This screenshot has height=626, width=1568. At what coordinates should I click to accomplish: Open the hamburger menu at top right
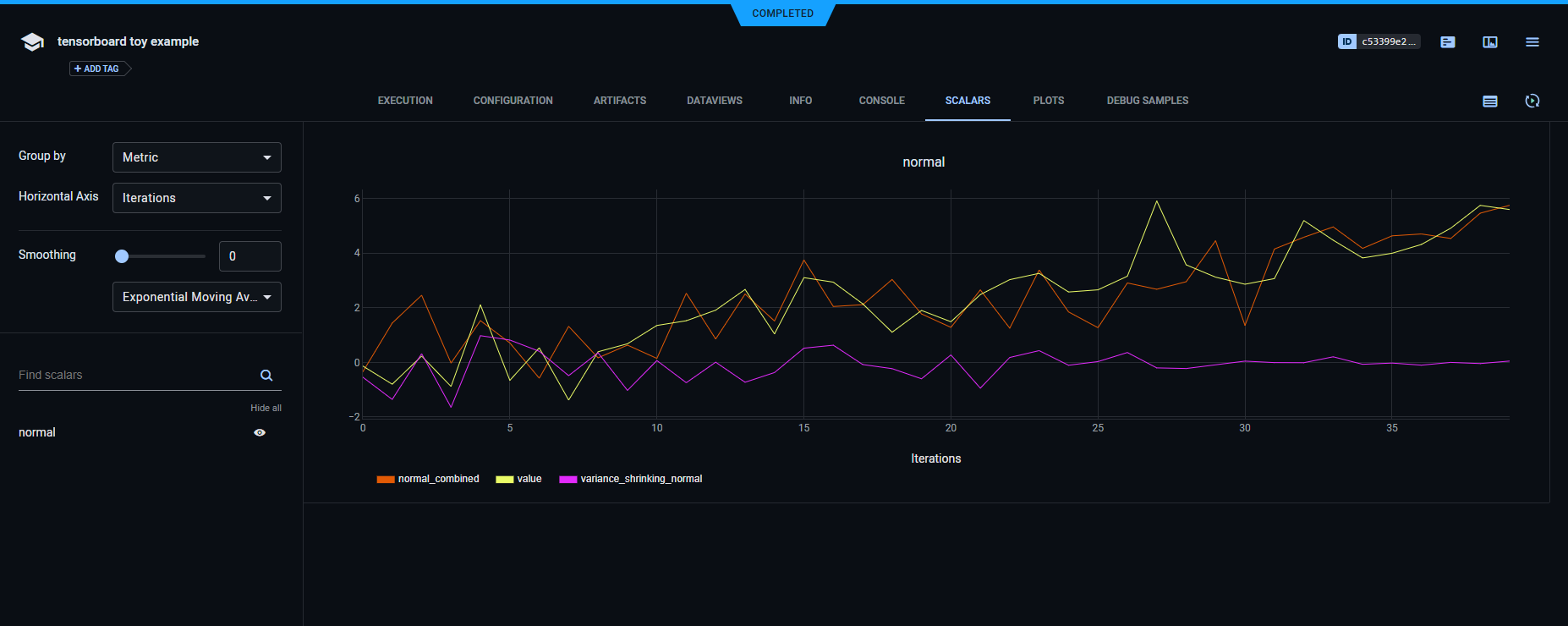point(1532,42)
